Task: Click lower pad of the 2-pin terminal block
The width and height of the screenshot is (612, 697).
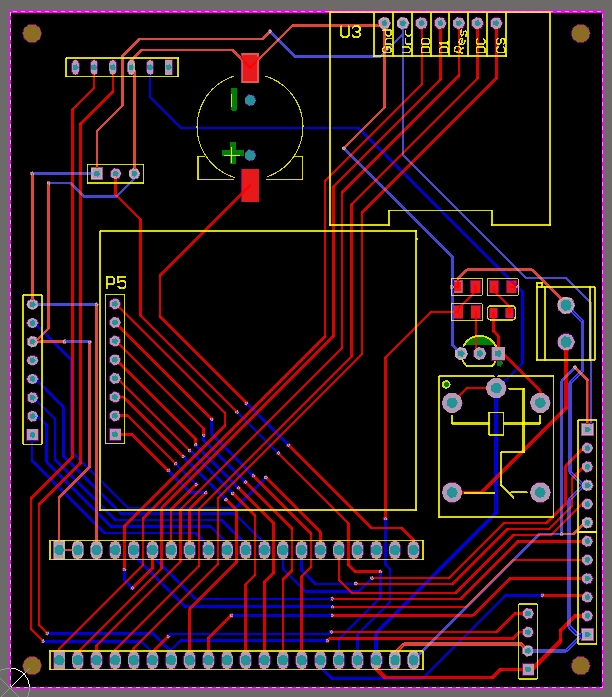Action: tap(566, 342)
